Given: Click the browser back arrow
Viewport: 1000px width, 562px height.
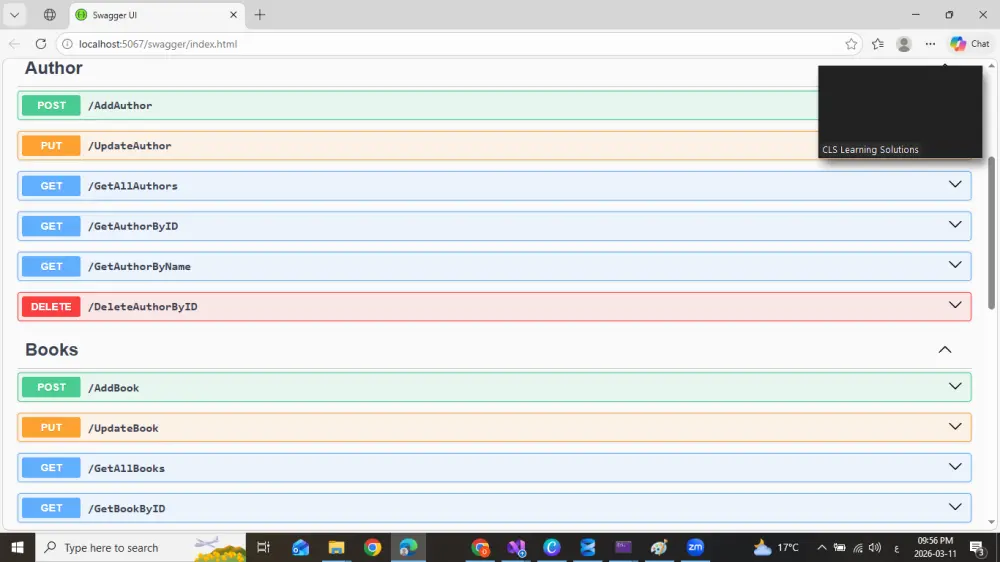Looking at the screenshot, I should pos(14,44).
